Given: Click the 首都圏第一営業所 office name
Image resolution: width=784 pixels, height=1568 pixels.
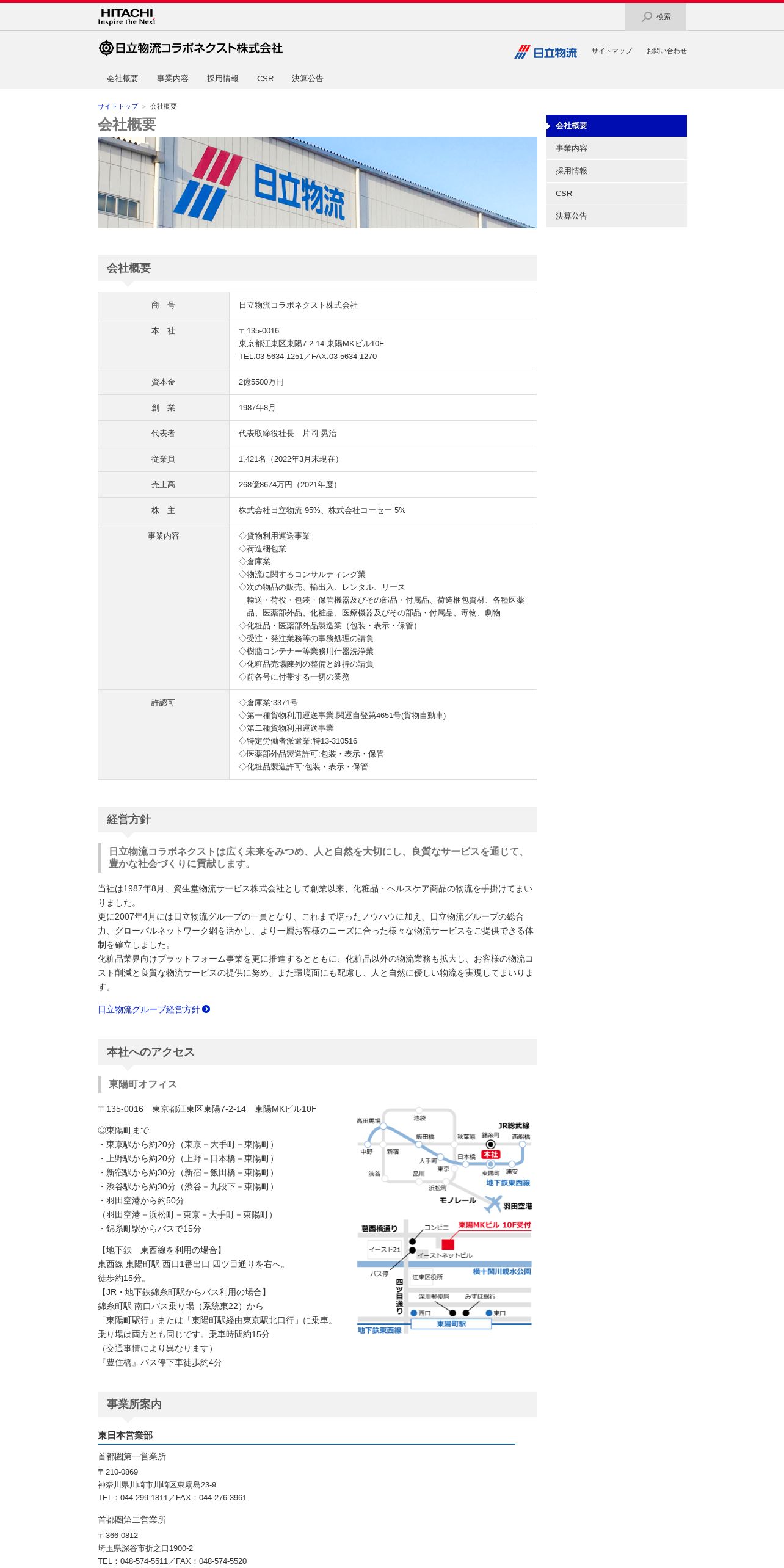Looking at the screenshot, I should point(132,1457).
